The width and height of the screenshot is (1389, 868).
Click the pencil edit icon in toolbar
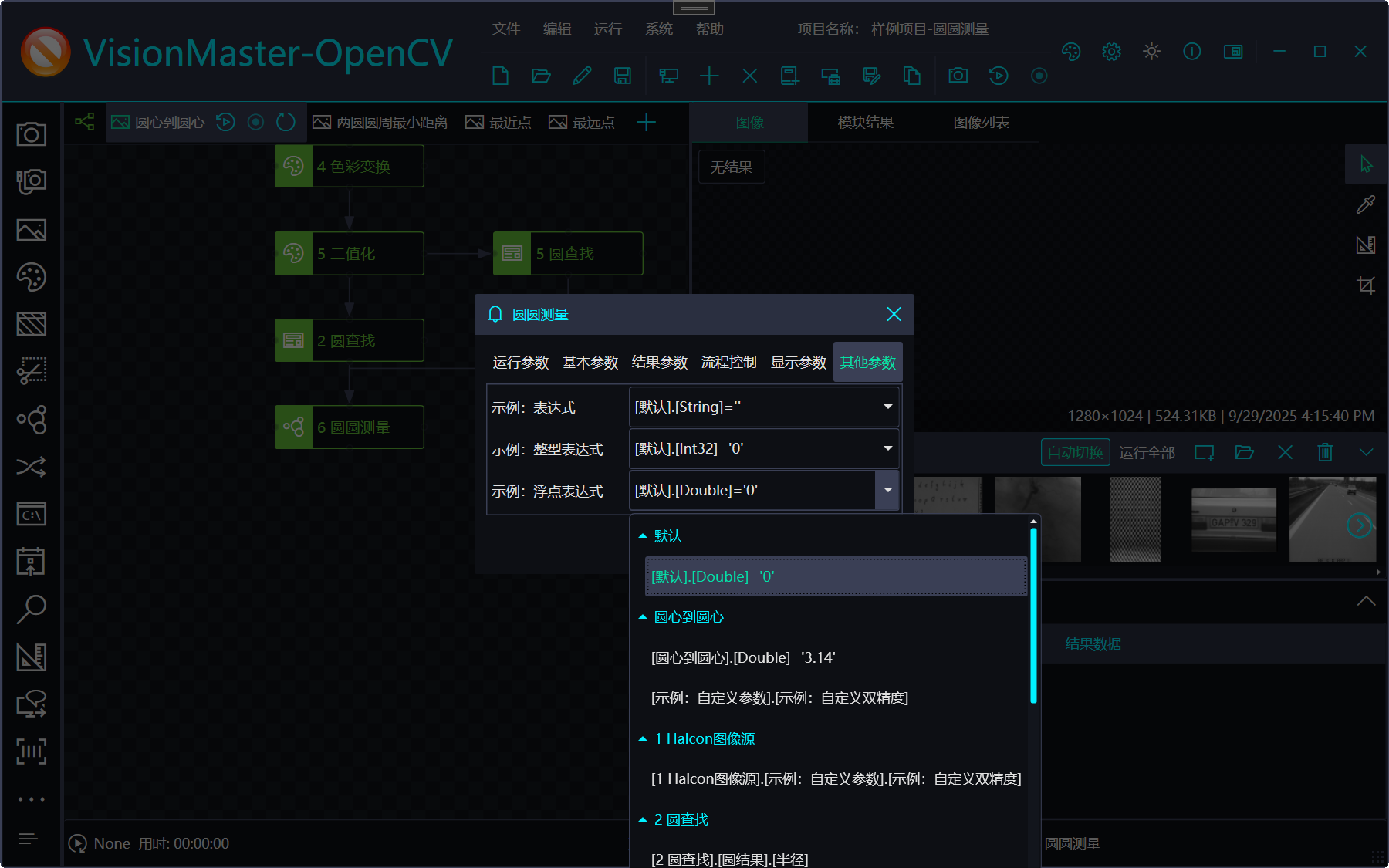[x=582, y=76]
